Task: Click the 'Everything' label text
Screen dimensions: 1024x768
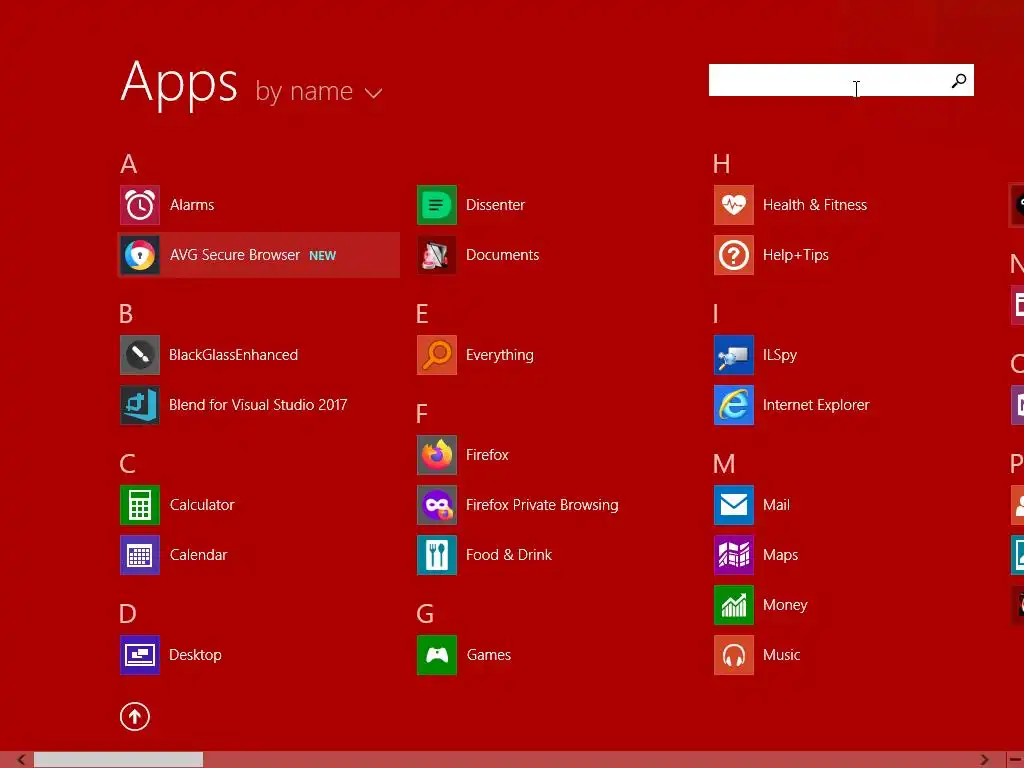Action: pos(500,355)
